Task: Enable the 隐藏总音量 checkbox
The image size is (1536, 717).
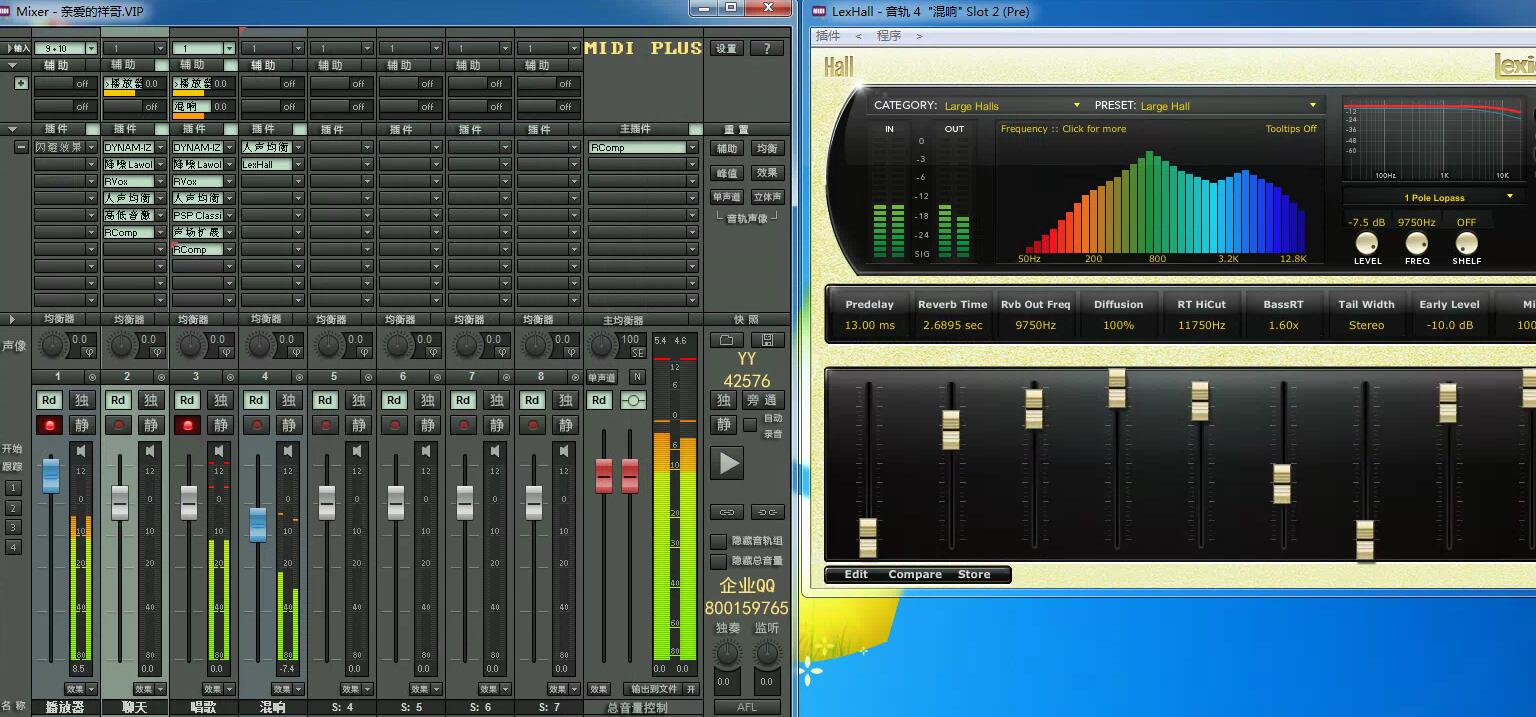Action: point(718,561)
